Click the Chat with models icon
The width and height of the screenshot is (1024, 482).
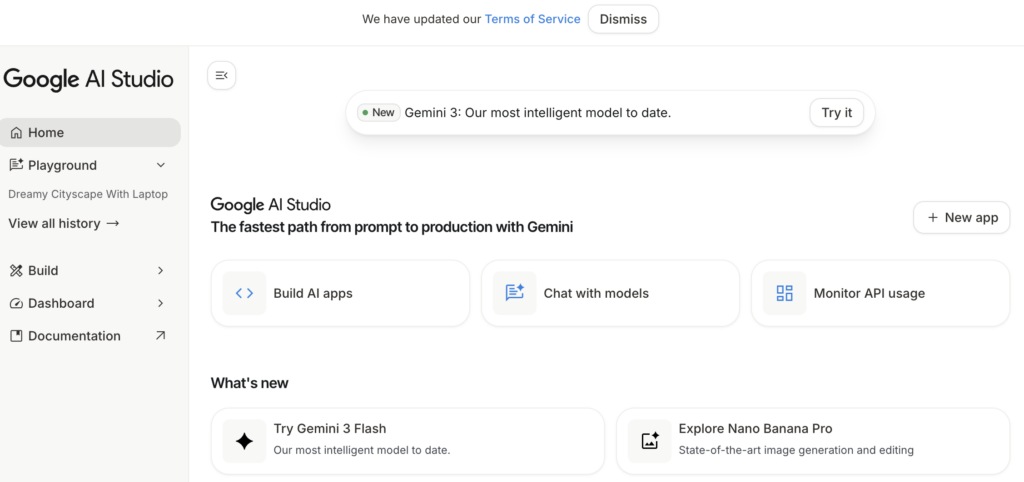point(514,293)
